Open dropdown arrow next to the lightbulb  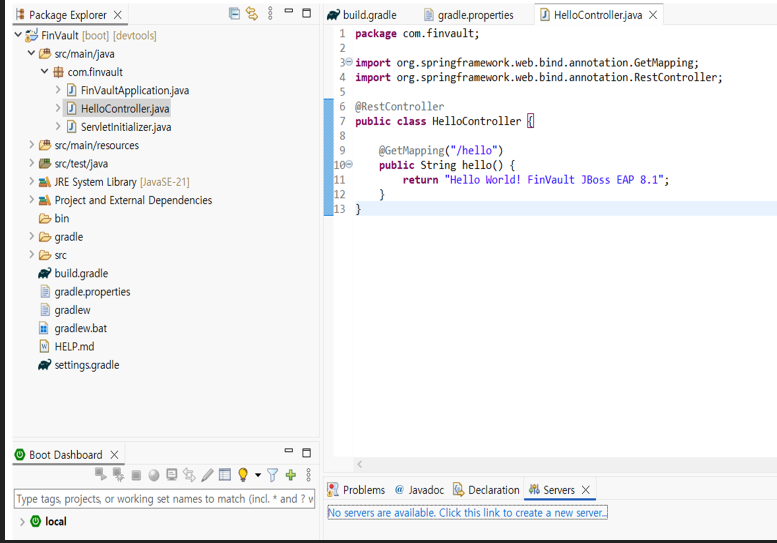[x=258, y=475]
